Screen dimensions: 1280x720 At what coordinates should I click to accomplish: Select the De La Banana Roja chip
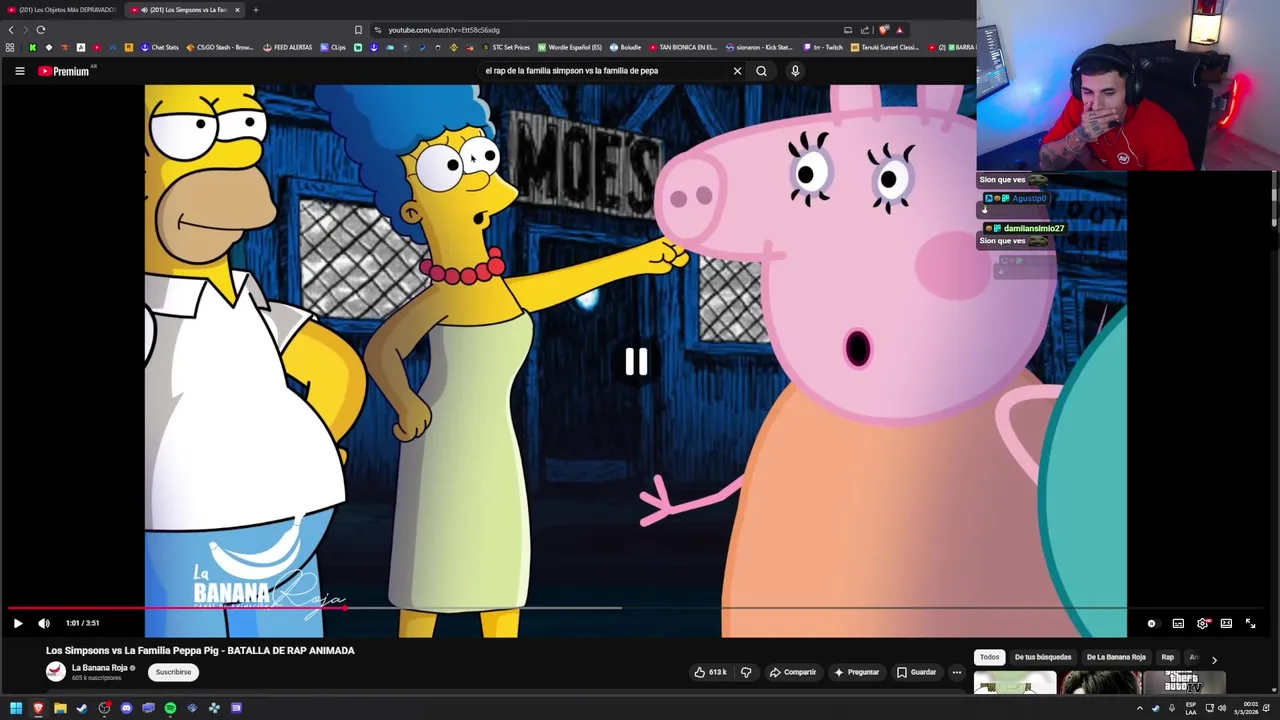point(1116,657)
